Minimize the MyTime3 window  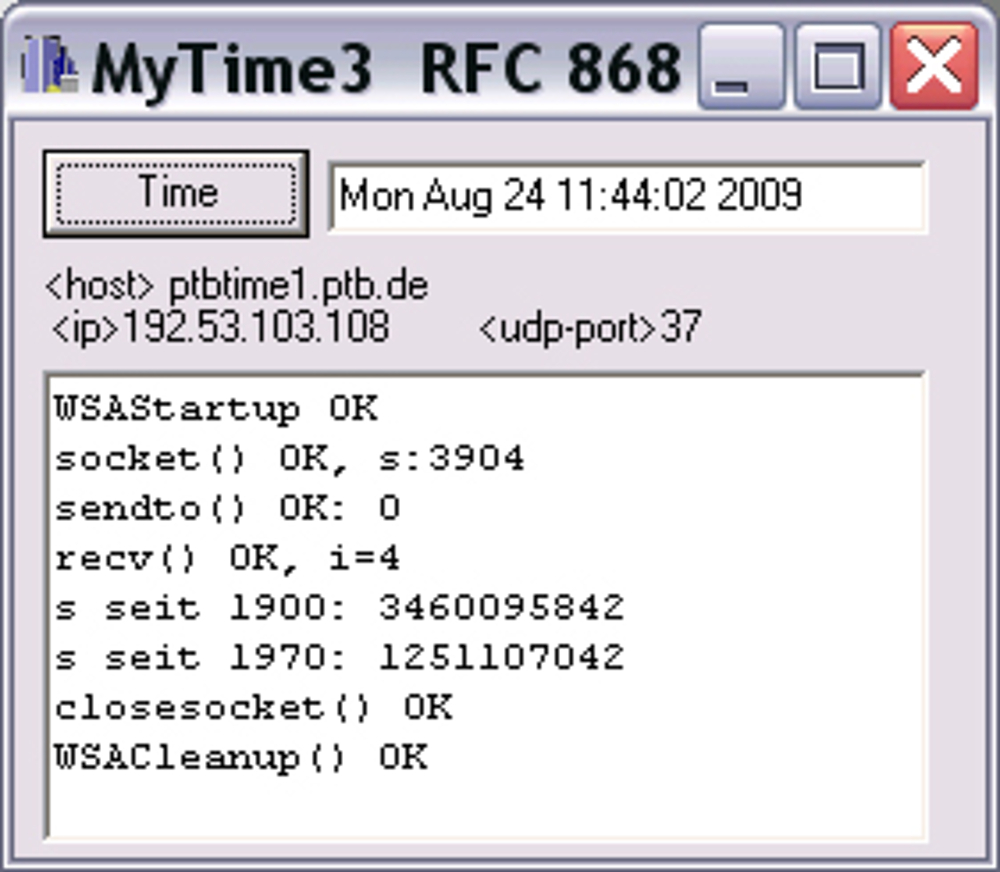(x=742, y=66)
